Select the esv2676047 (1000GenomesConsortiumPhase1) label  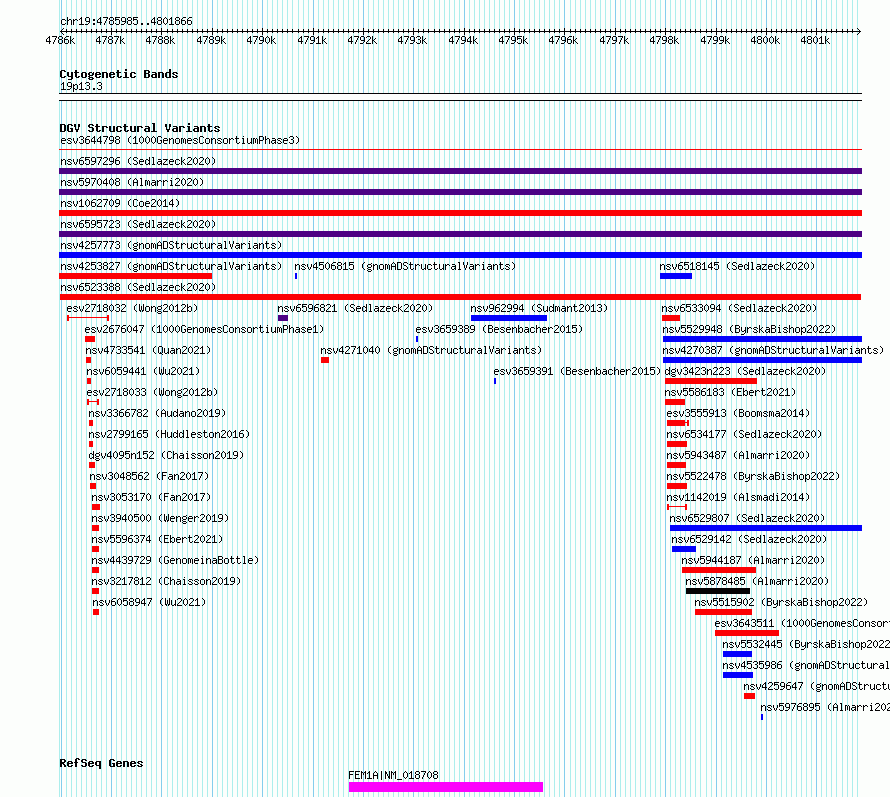(204, 329)
